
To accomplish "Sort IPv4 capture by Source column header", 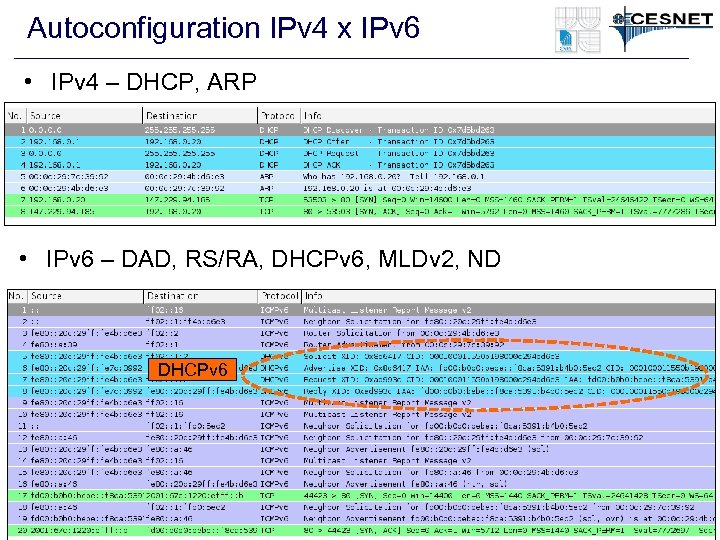I will pyautogui.click(x=84, y=116).
